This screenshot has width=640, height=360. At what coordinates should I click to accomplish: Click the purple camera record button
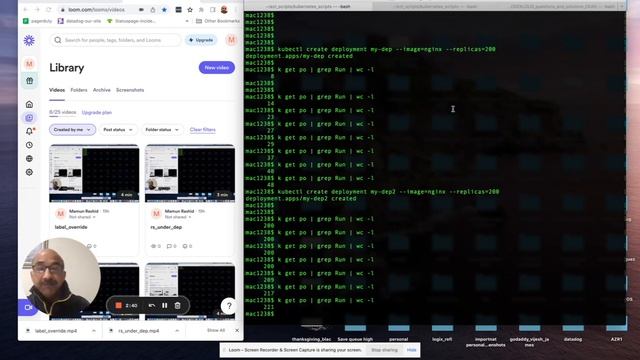[x=28, y=307]
